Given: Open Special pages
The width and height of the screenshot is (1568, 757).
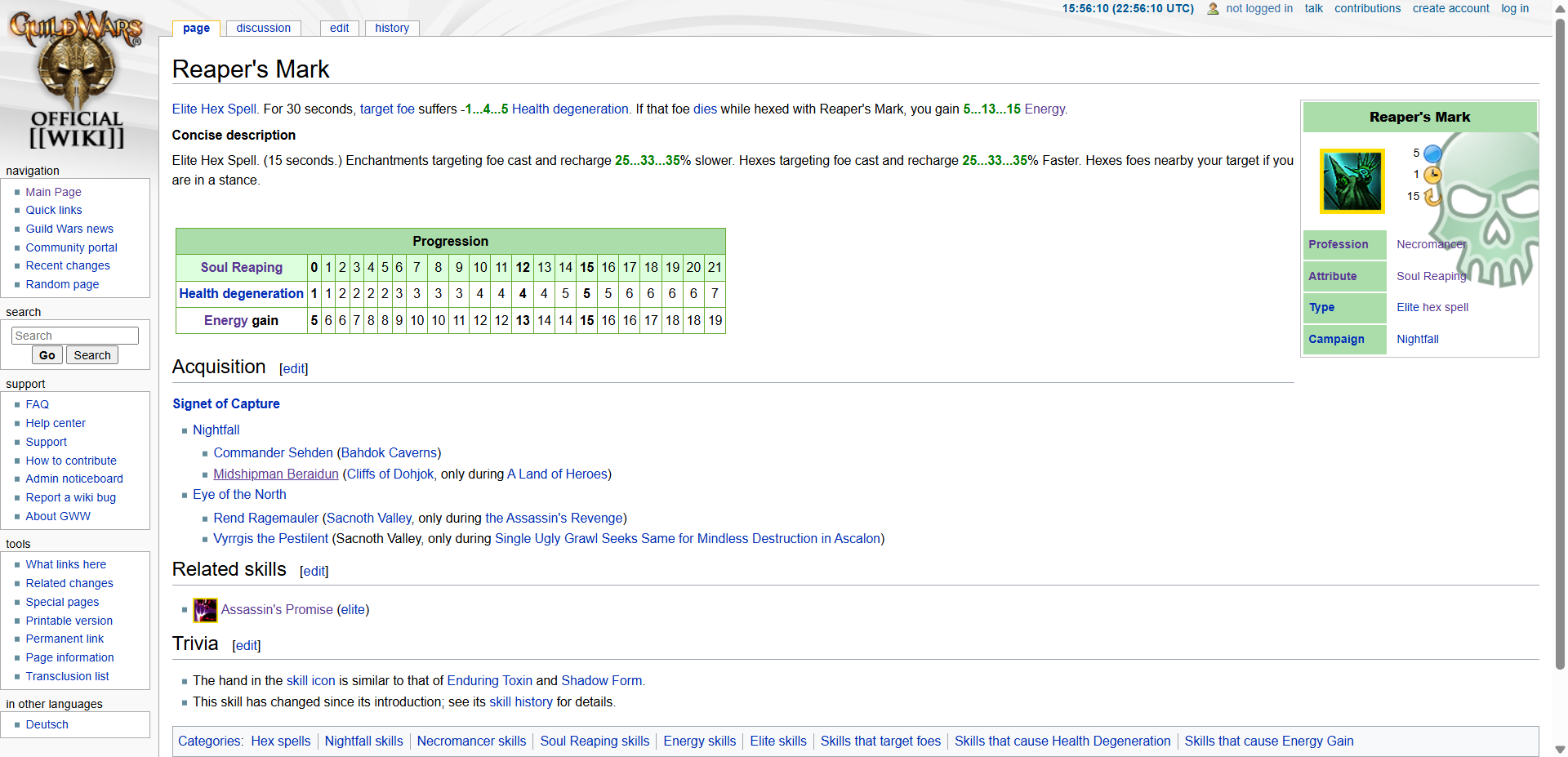Looking at the screenshot, I should point(62,602).
